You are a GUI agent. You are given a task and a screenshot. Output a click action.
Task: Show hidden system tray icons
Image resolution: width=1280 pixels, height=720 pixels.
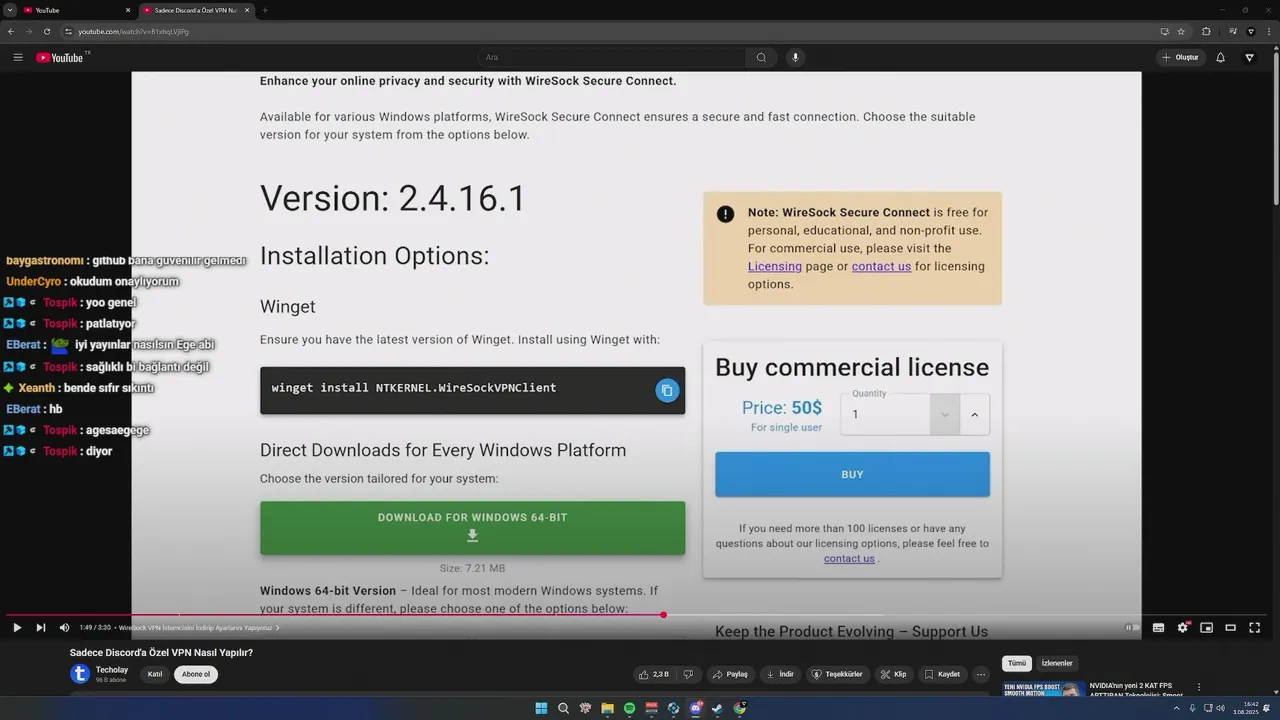(1176, 708)
